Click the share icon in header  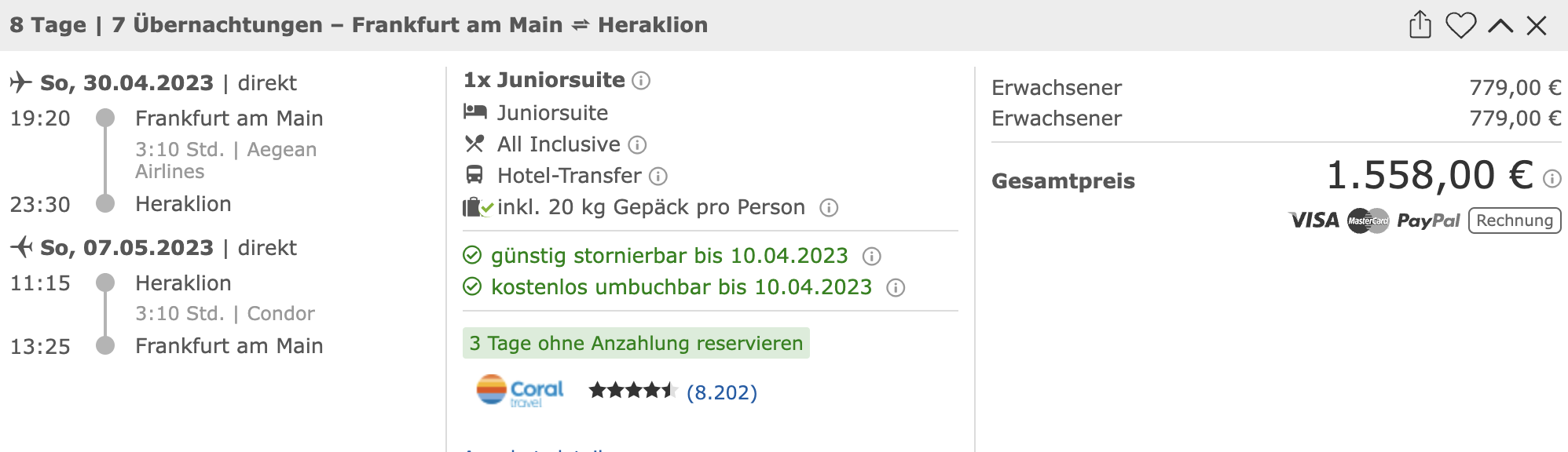tap(1420, 24)
